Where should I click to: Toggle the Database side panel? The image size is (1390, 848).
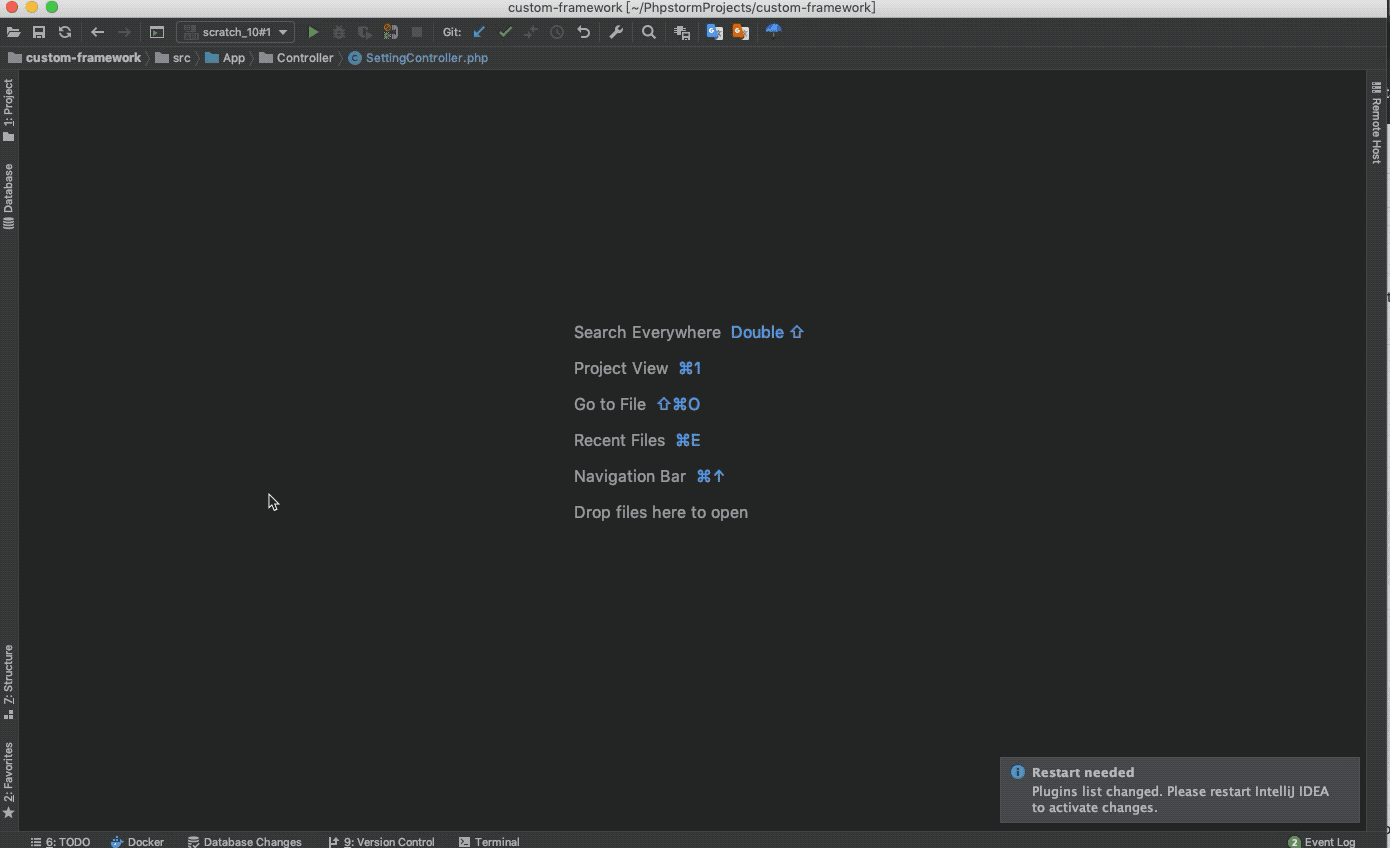coord(9,196)
